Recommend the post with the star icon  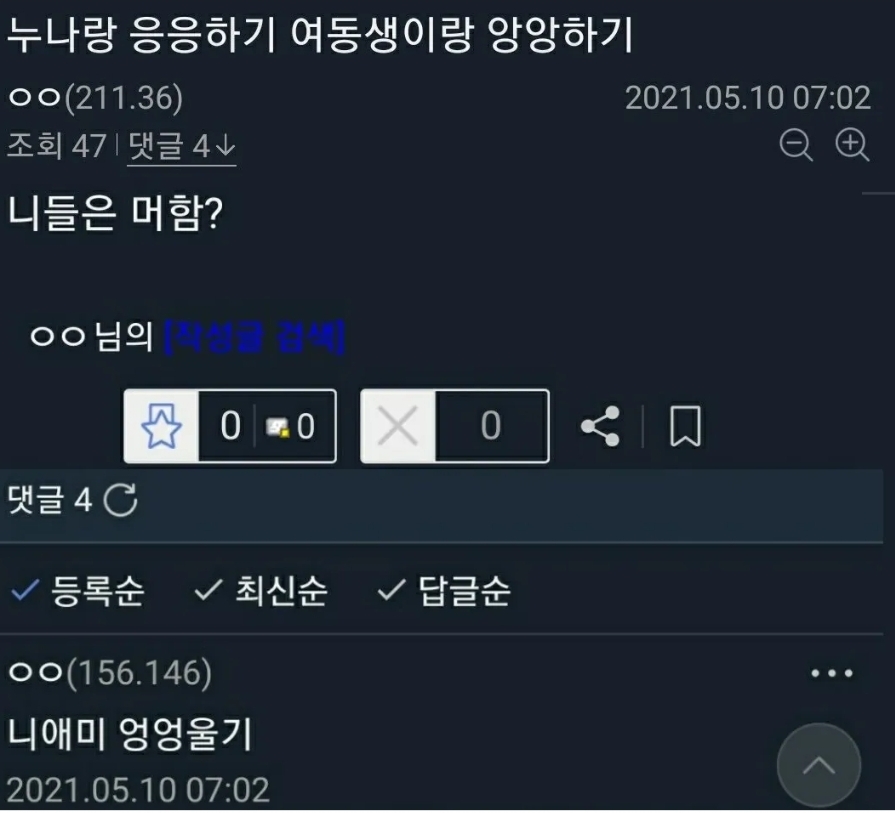[162, 426]
